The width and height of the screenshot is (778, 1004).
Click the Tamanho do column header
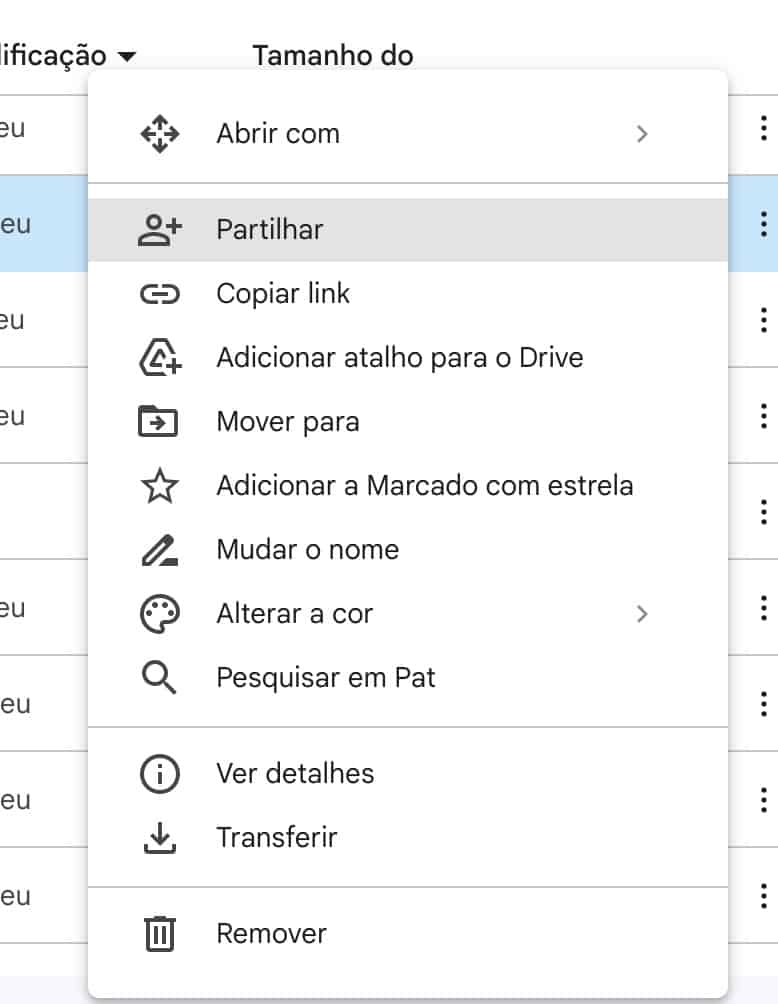point(334,55)
